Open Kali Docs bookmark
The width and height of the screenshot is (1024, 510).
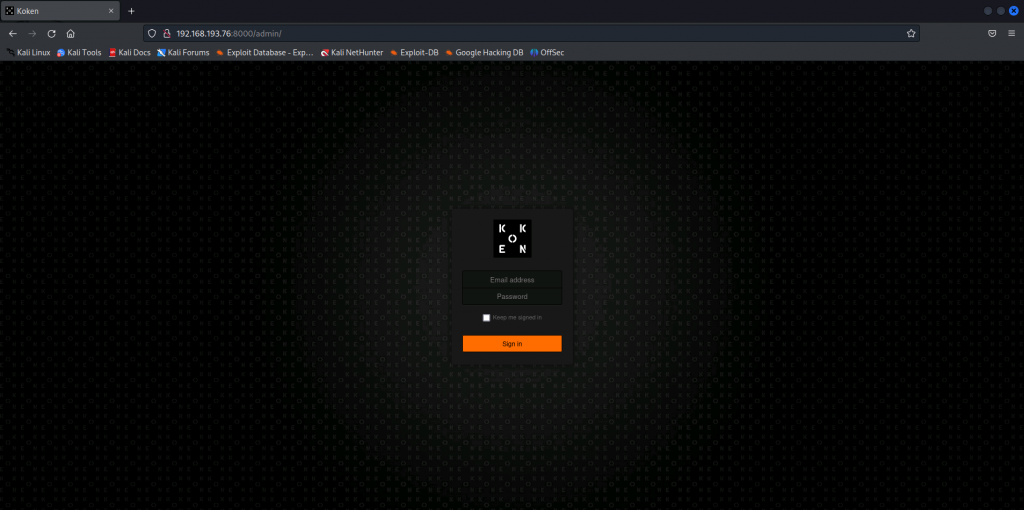pyautogui.click(x=130, y=53)
